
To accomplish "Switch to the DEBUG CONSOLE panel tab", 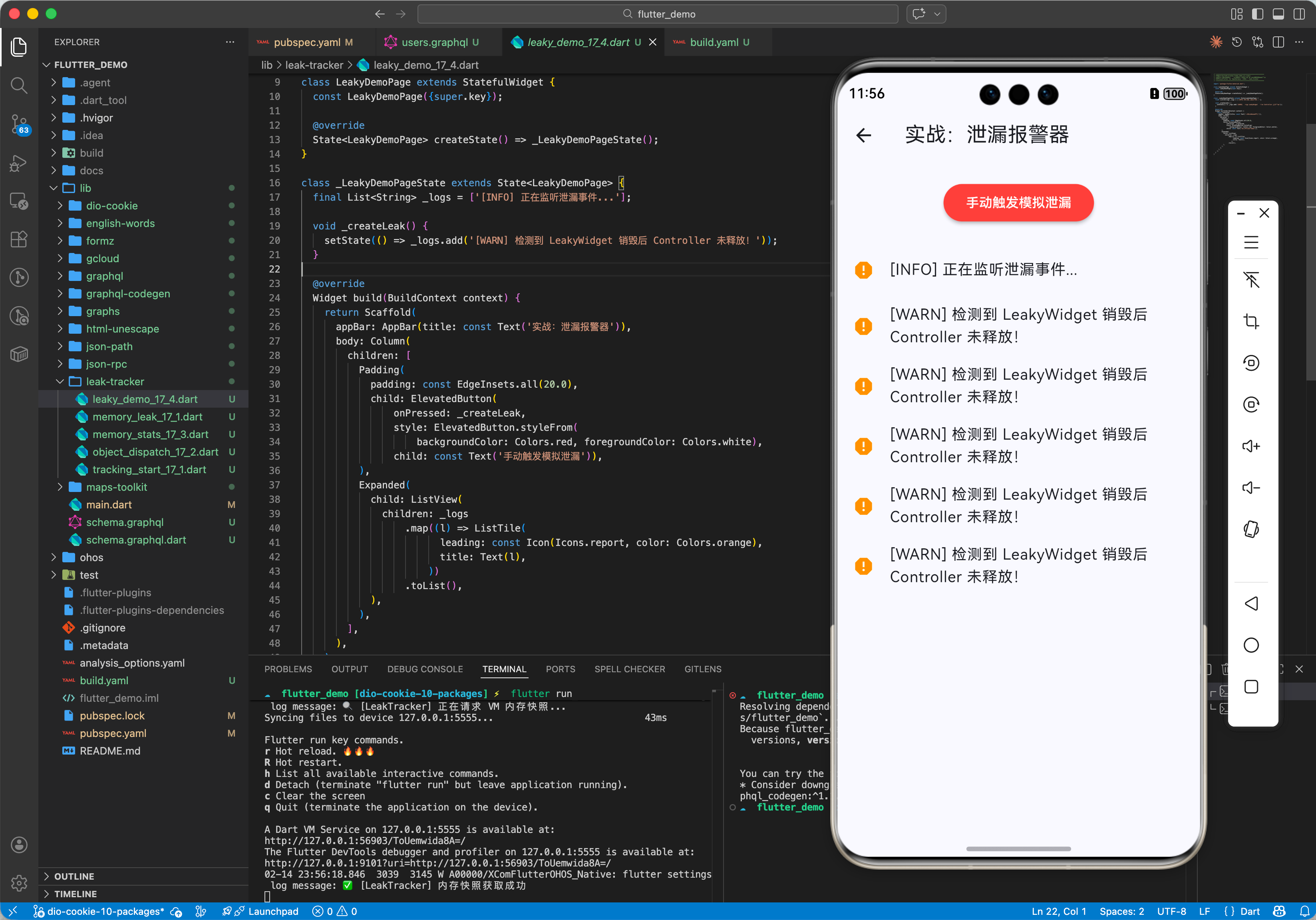I will (x=425, y=669).
